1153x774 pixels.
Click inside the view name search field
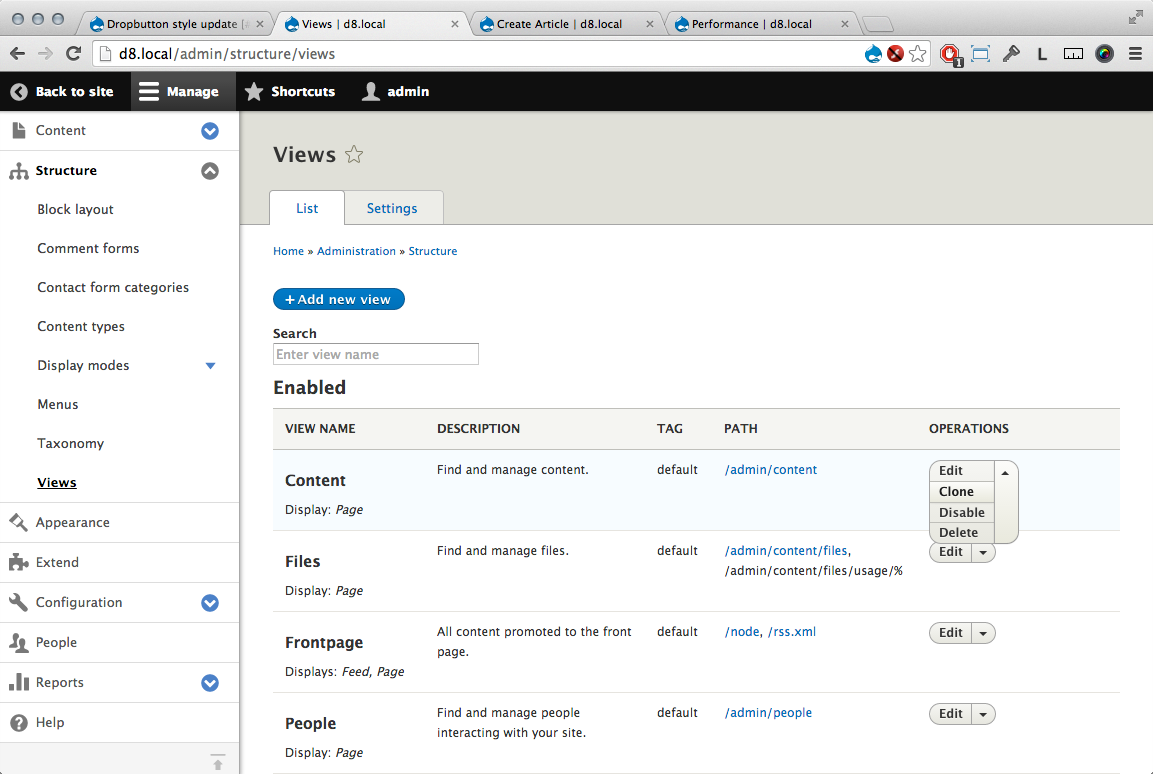pyautogui.click(x=375, y=354)
